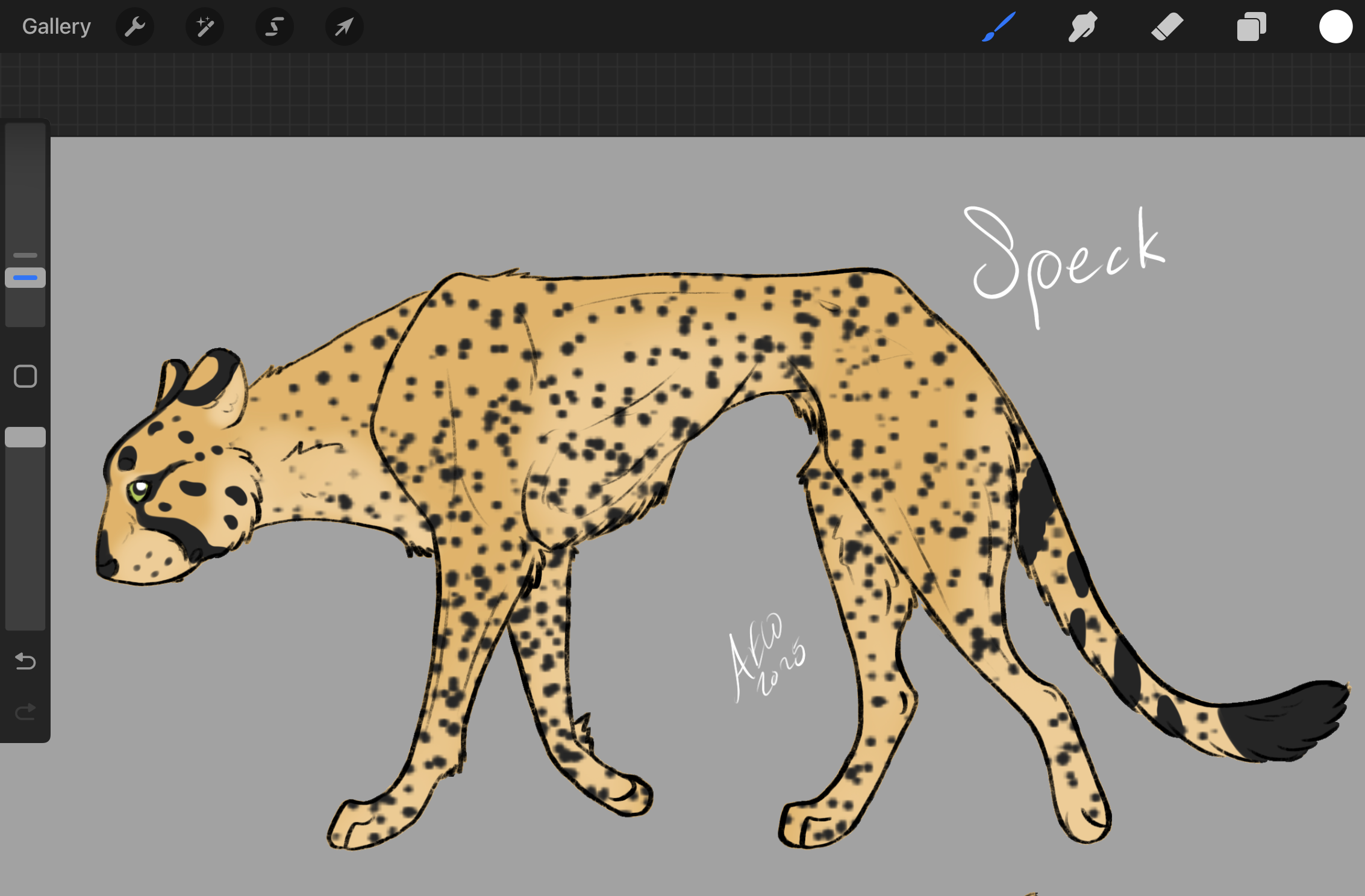Tap the Undo arrow
Image resolution: width=1365 pixels, height=896 pixels.
[x=25, y=661]
